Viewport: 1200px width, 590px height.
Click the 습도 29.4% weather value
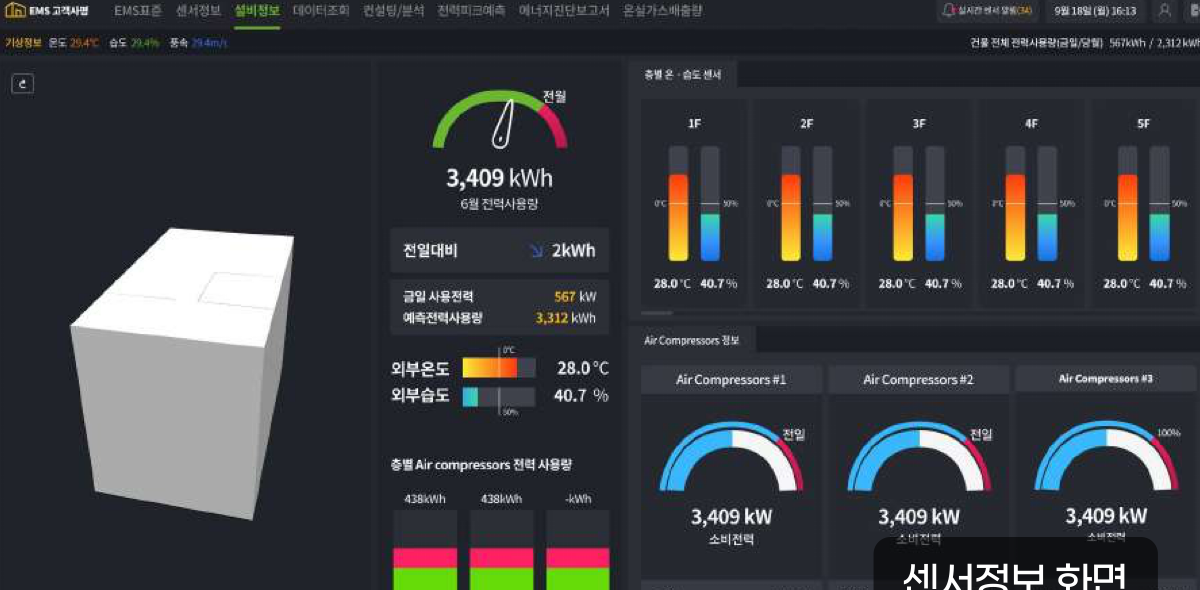point(134,43)
